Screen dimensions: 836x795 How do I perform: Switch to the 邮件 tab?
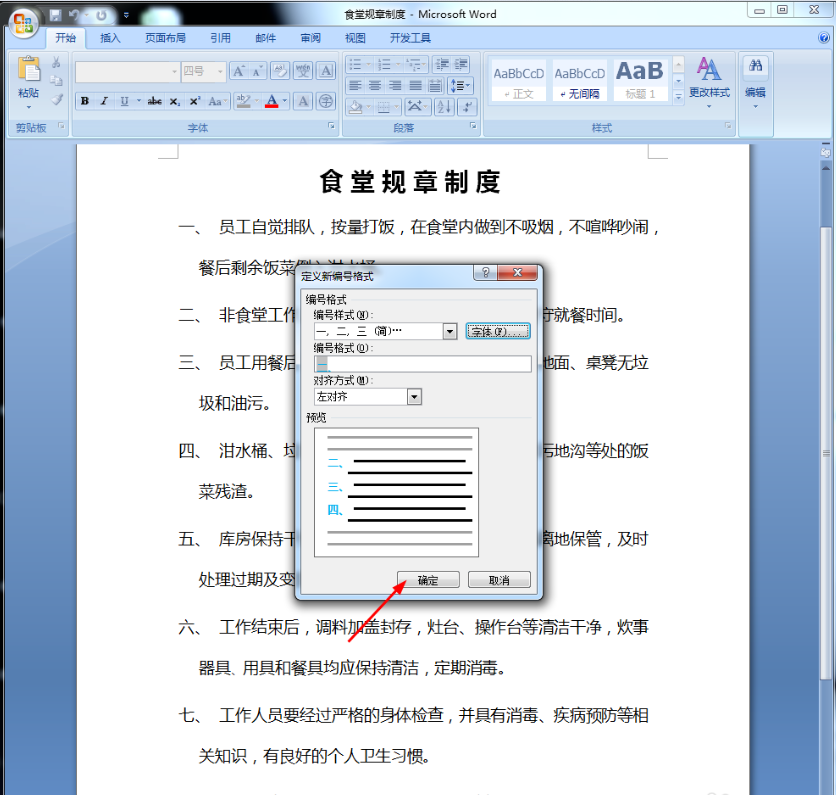pyautogui.click(x=265, y=38)
